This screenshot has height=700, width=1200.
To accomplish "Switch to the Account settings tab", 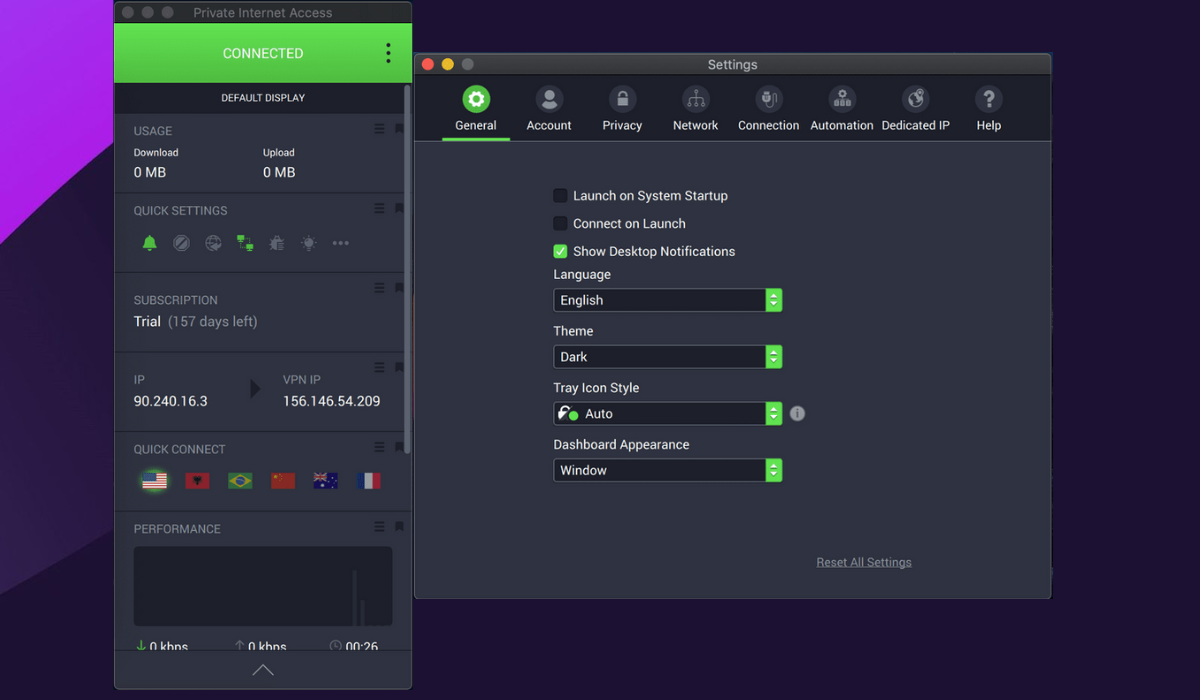I will click(x=549, y=109).
